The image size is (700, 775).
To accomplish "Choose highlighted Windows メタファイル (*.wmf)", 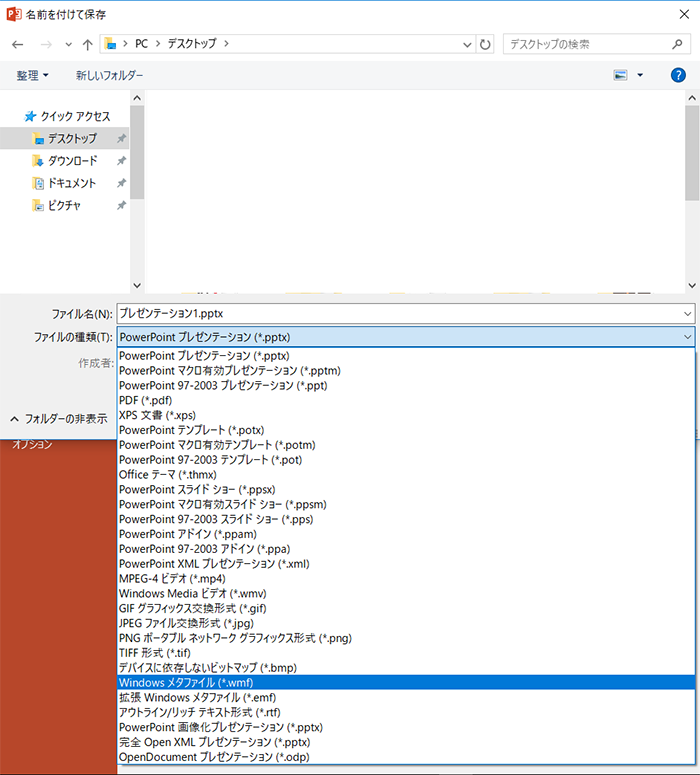I will [x=406, y=683].
